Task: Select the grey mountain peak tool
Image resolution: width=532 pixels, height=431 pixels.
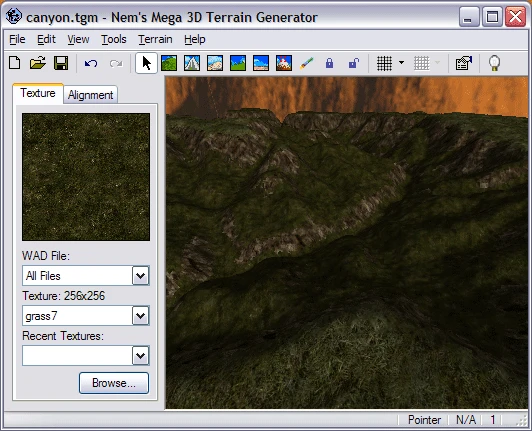Action: click(192, 63)
